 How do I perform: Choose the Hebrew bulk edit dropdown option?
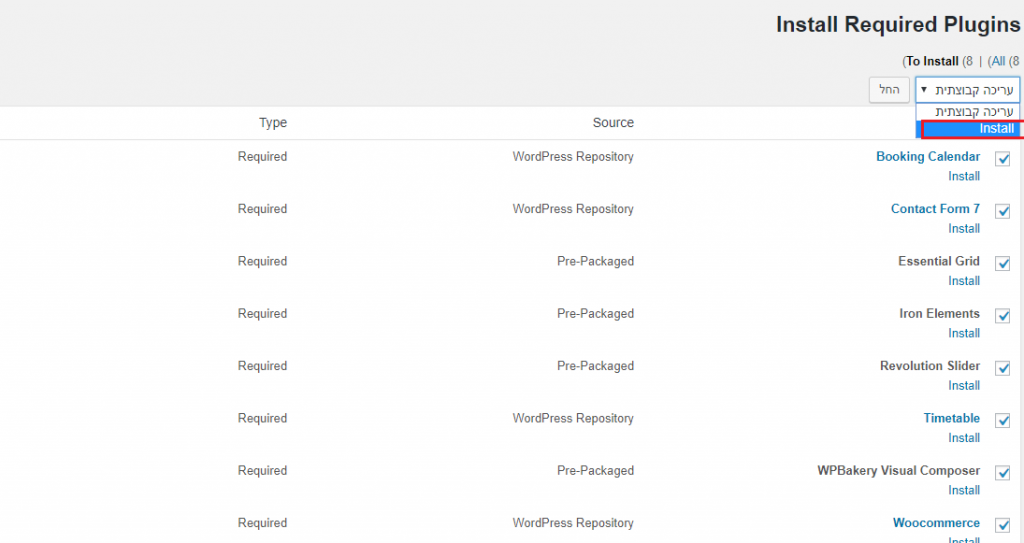click(x=968, y=111)
